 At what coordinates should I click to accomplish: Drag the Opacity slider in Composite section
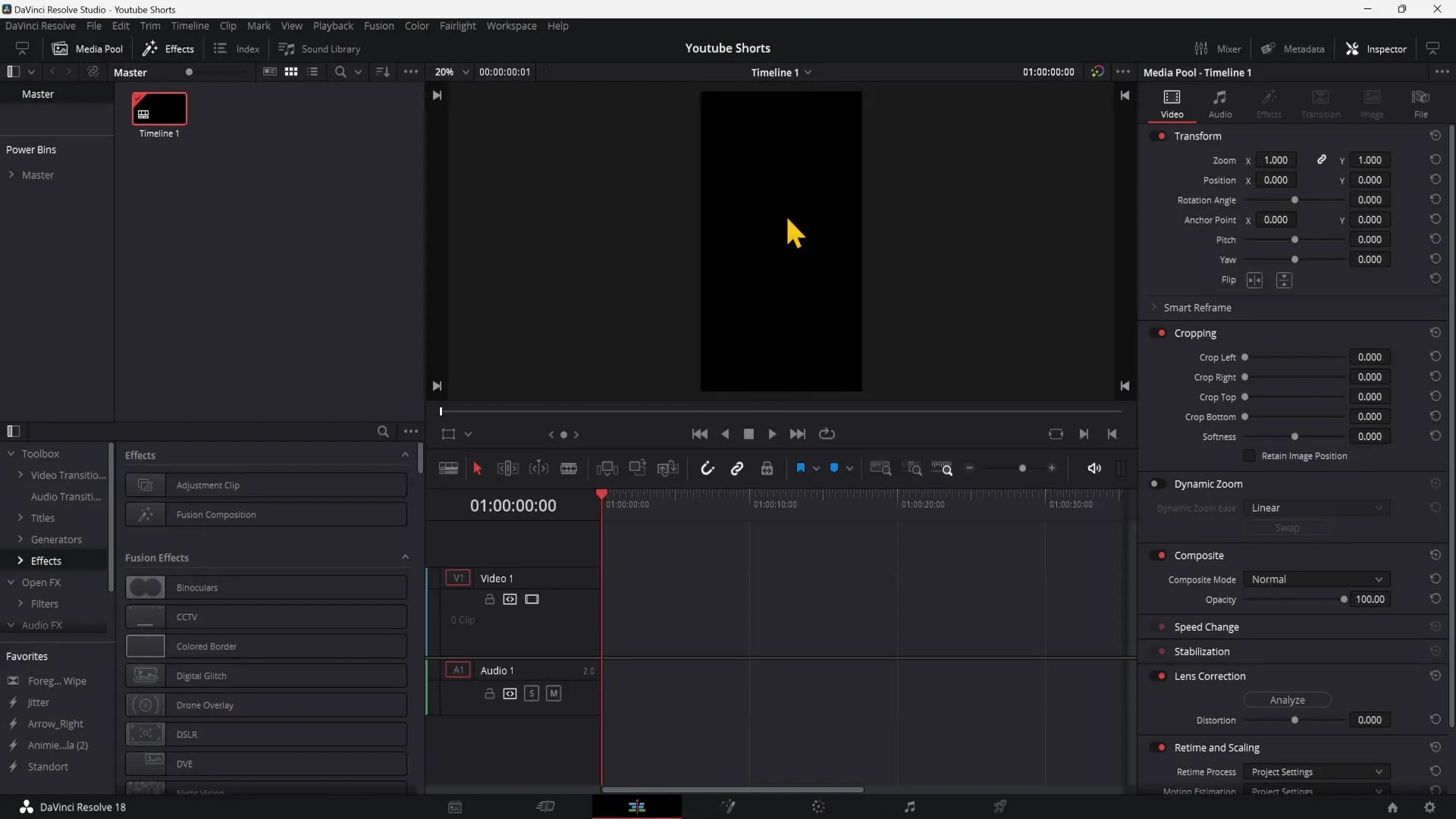click(1343, 599)
